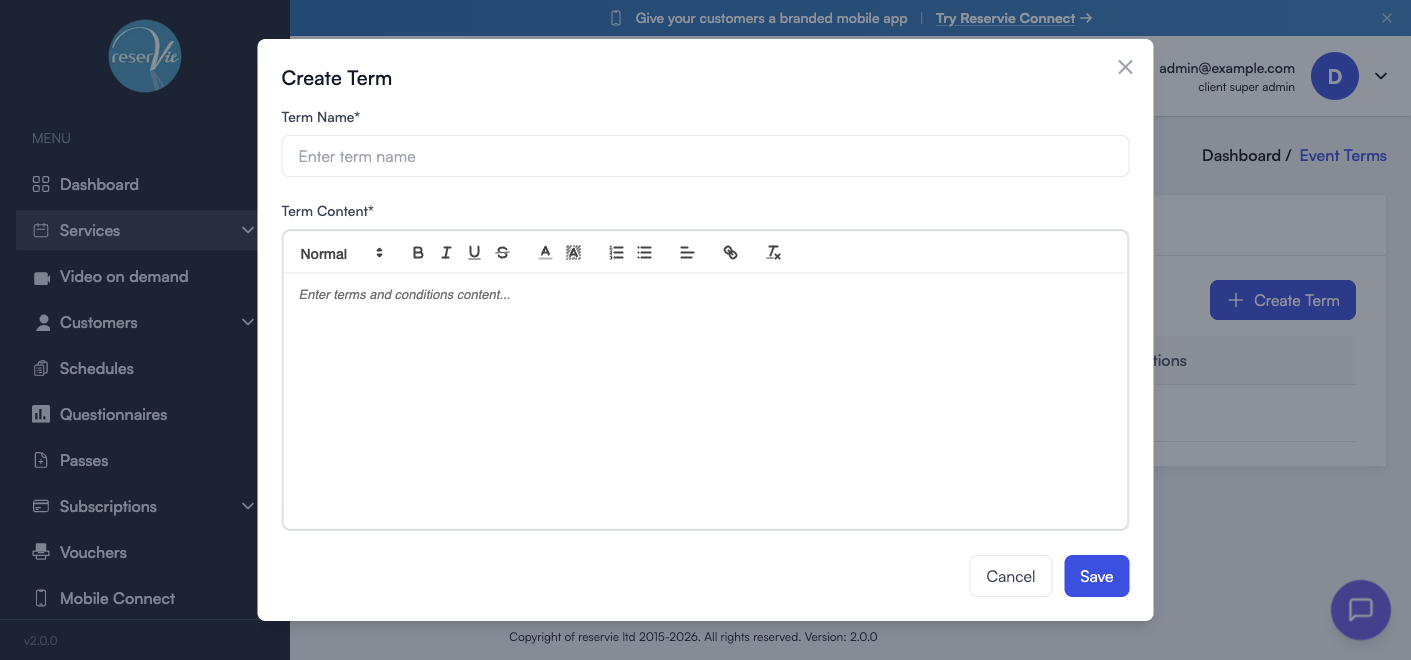
Task: Click the Reservie logo
Action: [x=145, y=56]
